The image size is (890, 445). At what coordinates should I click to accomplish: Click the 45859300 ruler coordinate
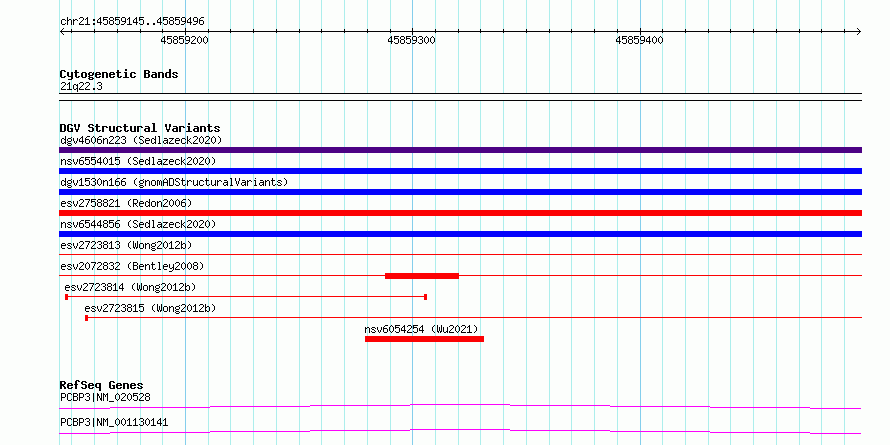click(x=412, y=40)
